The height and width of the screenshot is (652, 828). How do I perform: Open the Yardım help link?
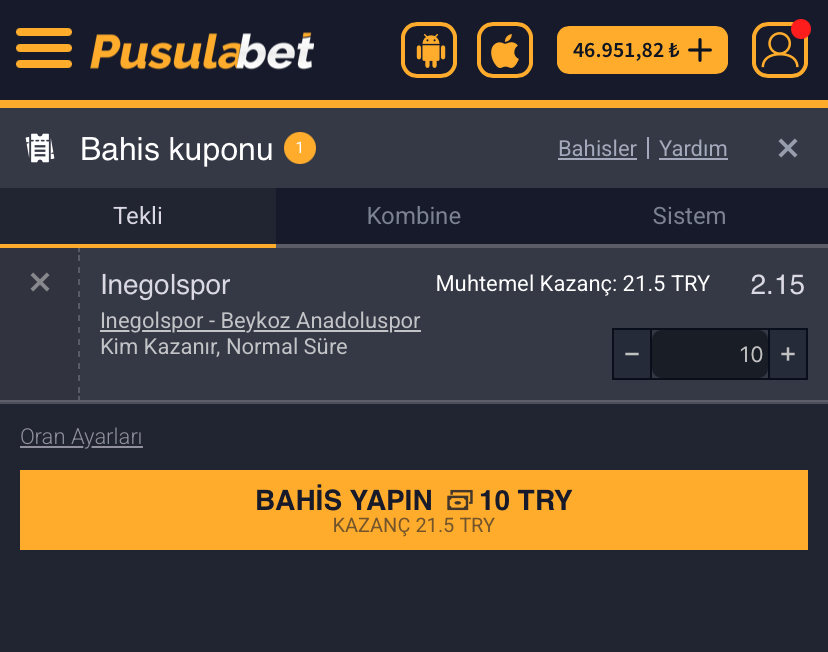pos(693,149)
